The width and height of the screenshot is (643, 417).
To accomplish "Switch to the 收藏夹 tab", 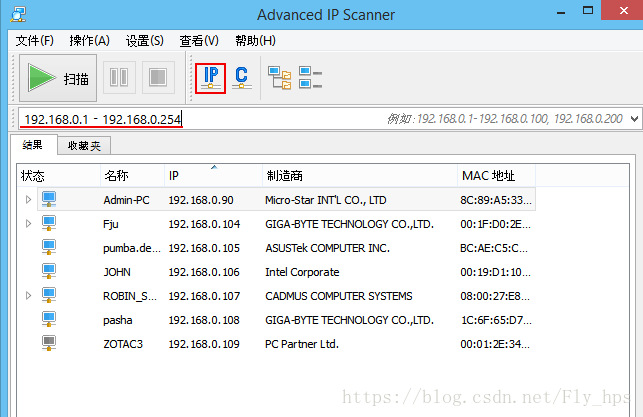I will pyautogui.click(x=84, y=146).
